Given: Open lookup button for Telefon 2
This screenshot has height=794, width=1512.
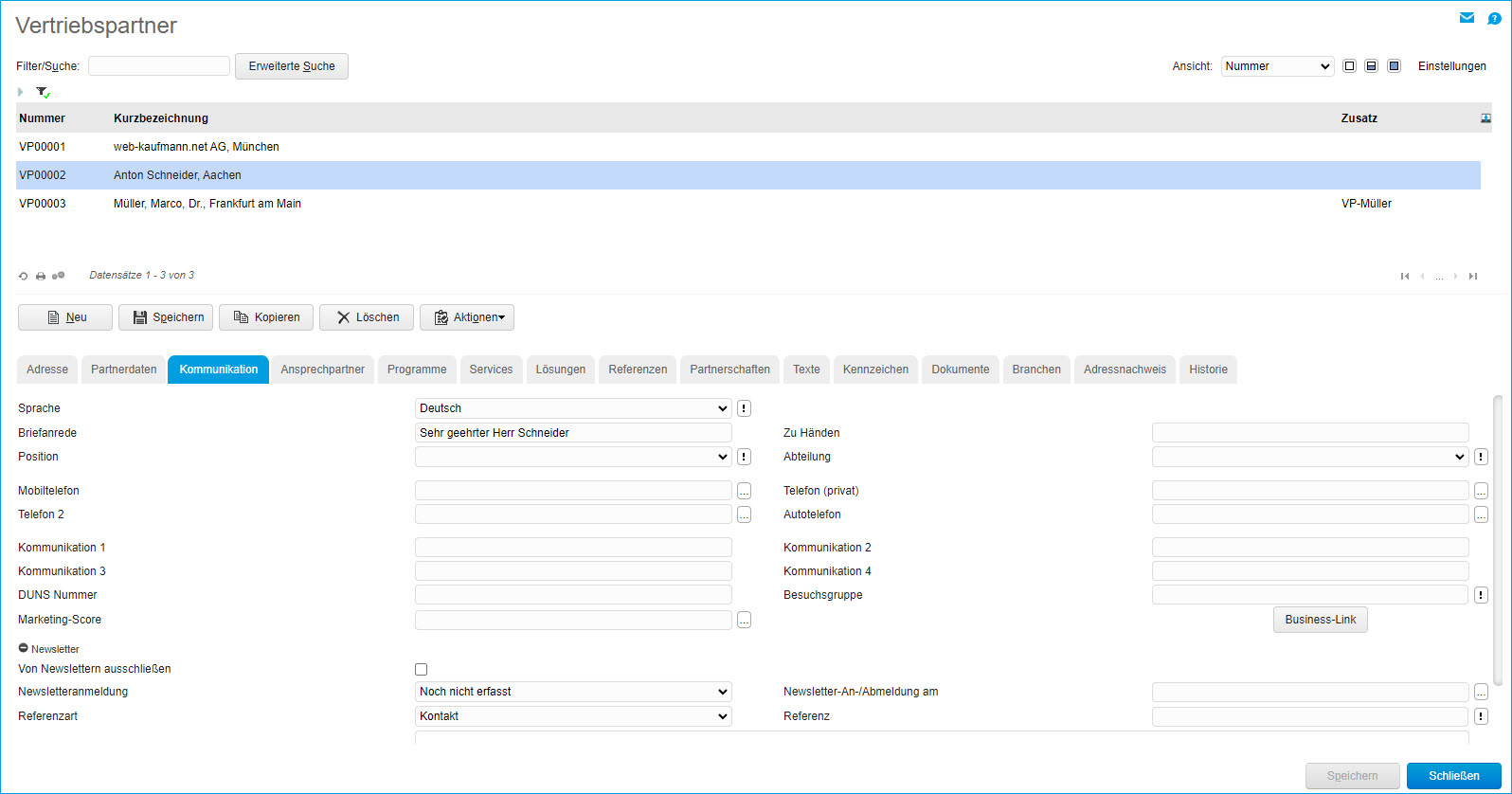Looking at the screenshot, I should (x=744, y=514).
